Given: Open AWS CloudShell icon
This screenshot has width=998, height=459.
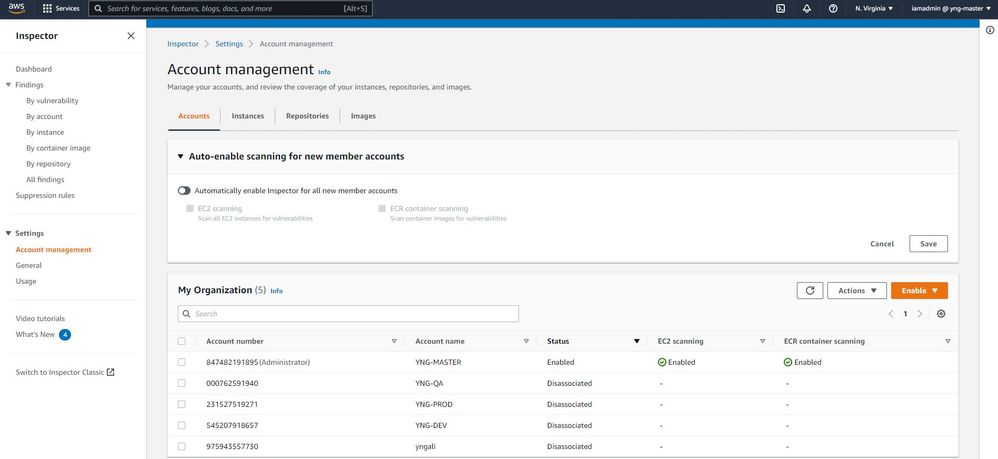Looking at the screenshot, I should [x=780, y=9].
